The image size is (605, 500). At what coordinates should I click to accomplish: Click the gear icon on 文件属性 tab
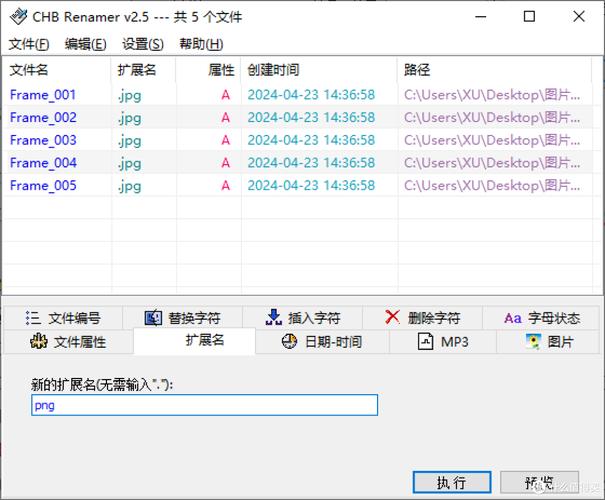(x=39, y=341)
